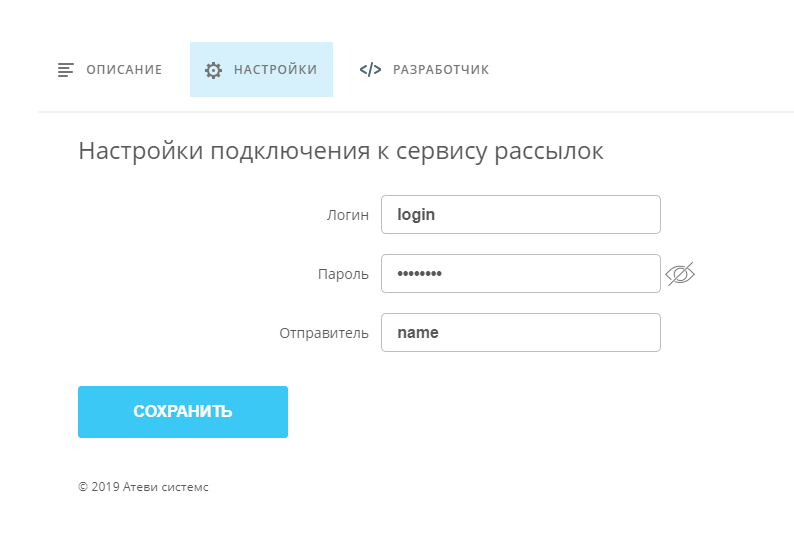The height and width of the screenshot is (547, 794).
Task: Open the Описание tab label
Action: coord(124,70)
